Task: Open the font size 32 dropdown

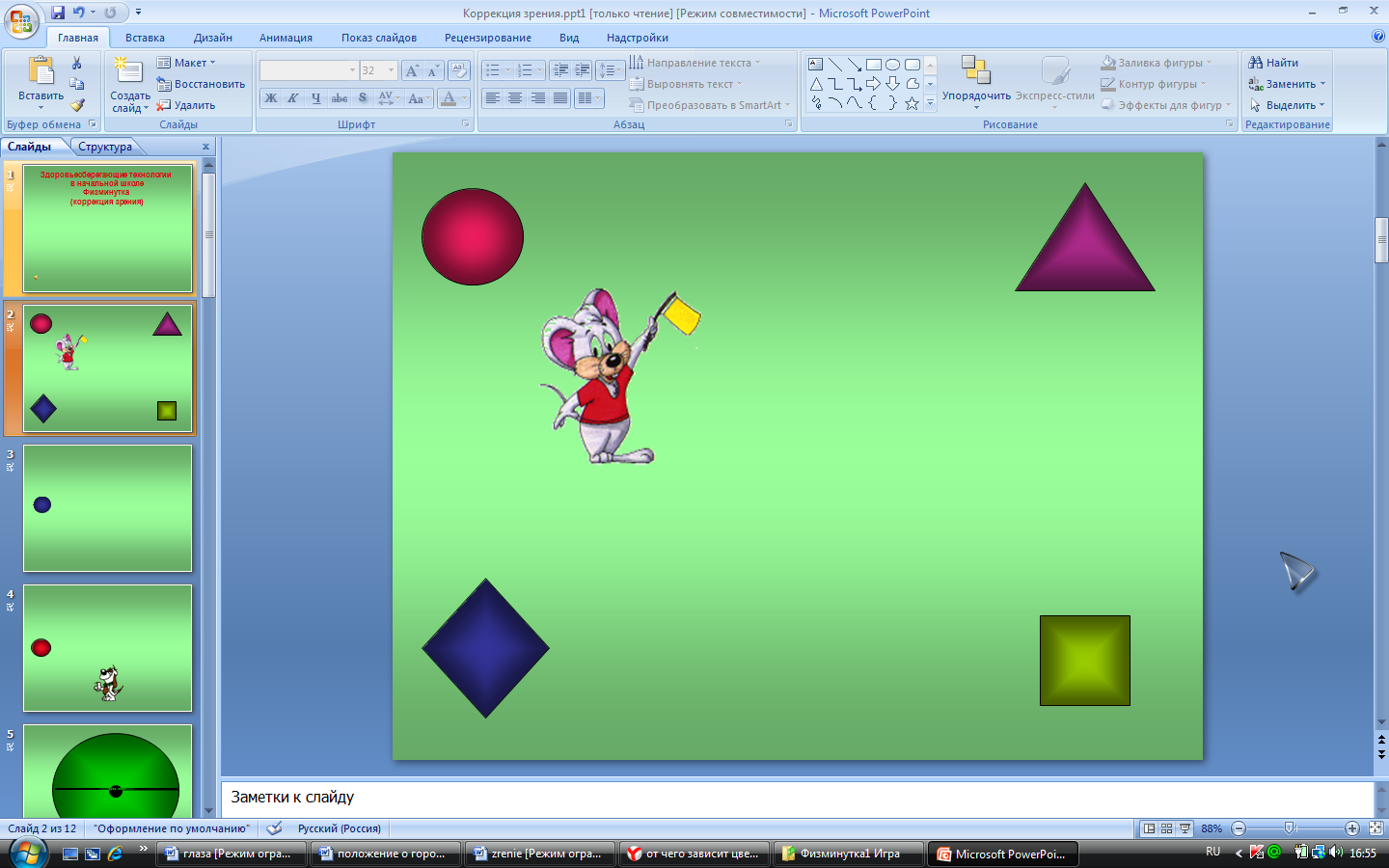Action: coord(391,70)
